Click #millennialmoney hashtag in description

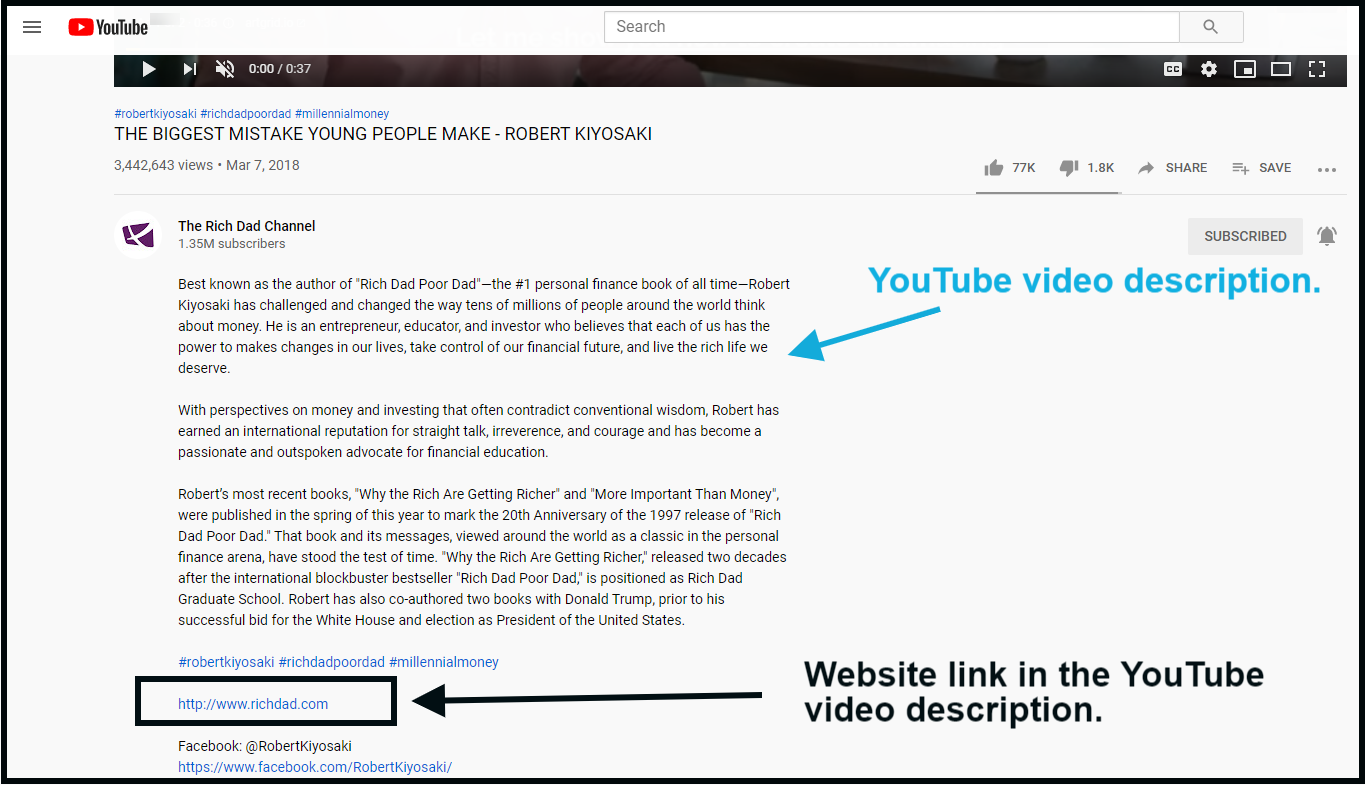coord(444,662)
